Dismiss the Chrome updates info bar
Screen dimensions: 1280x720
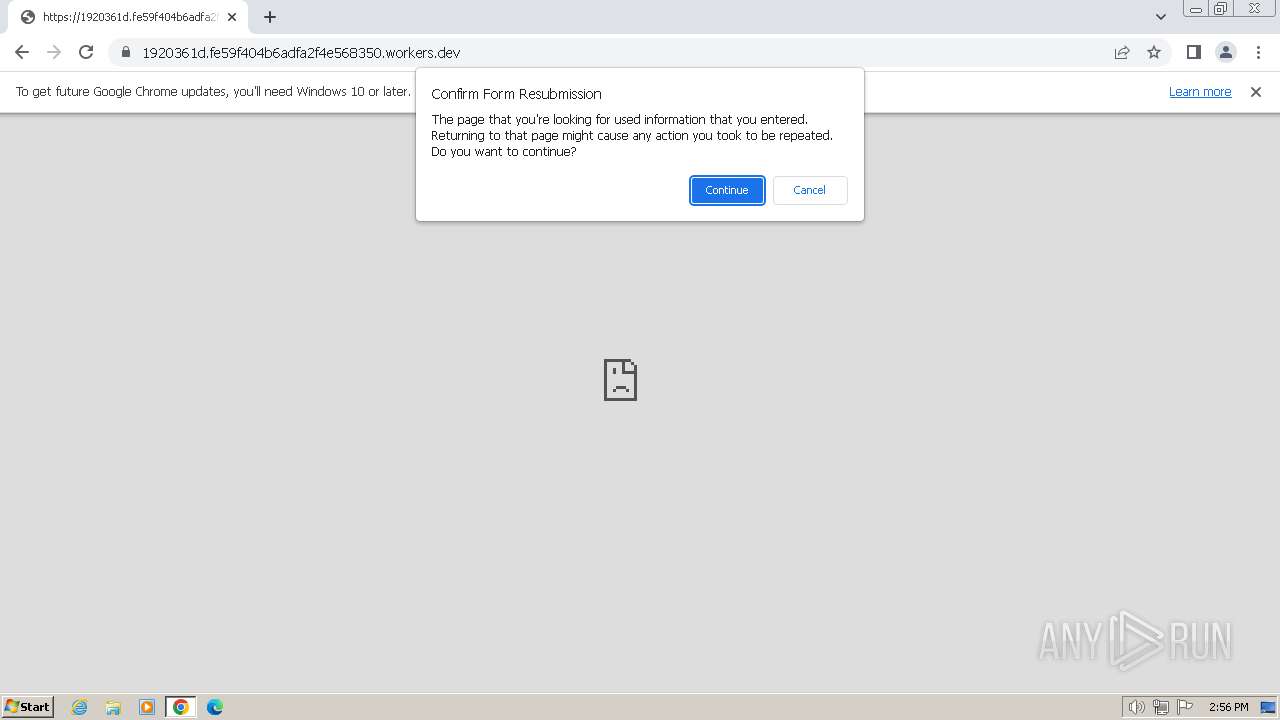coord(1256,91)
